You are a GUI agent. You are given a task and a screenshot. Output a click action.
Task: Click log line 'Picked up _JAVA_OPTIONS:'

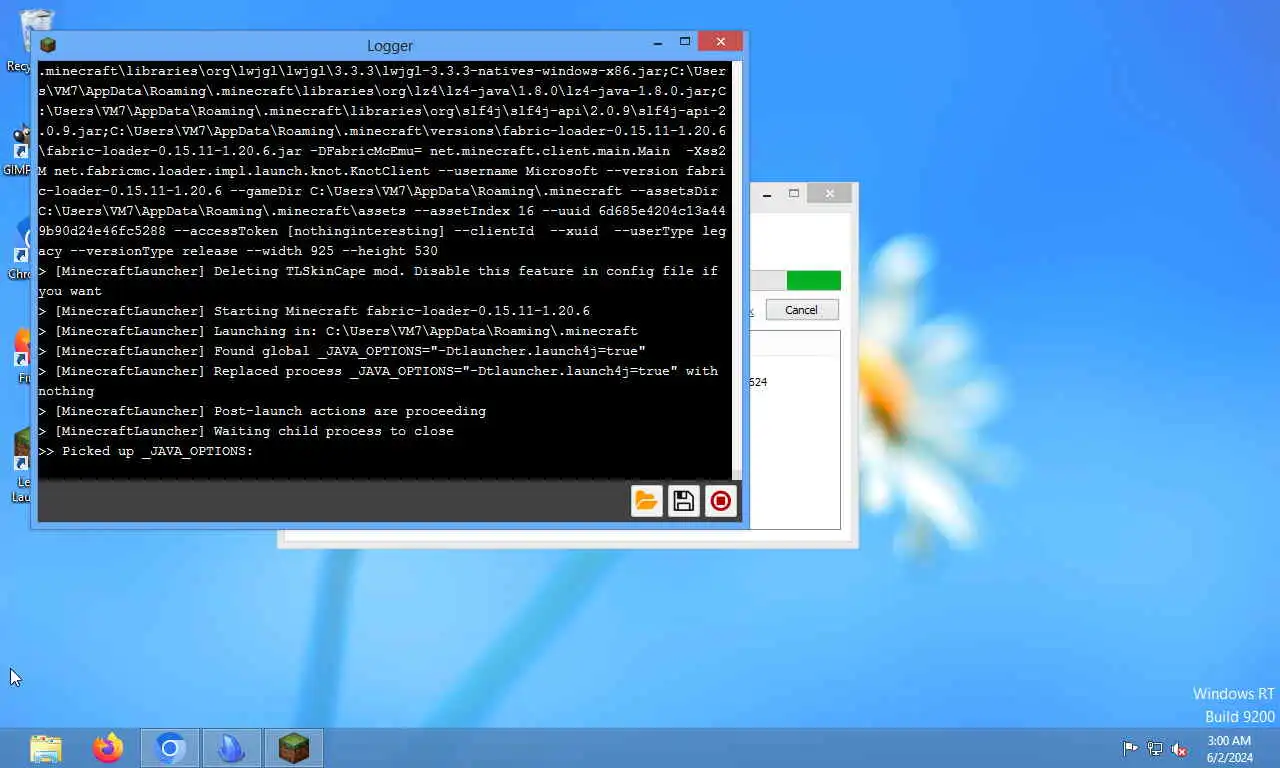coord(146,451)
